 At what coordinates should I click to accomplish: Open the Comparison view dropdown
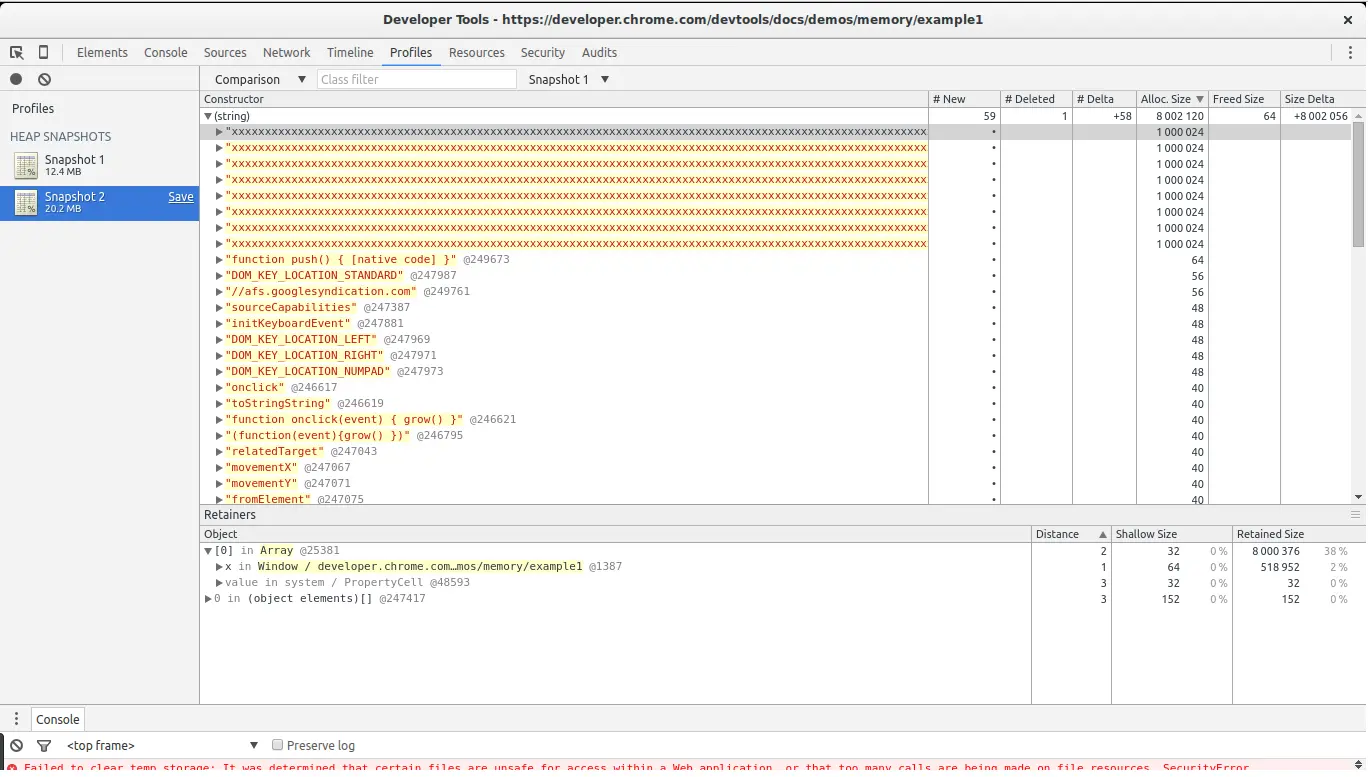pyautogui.click(x=260, y=80)
